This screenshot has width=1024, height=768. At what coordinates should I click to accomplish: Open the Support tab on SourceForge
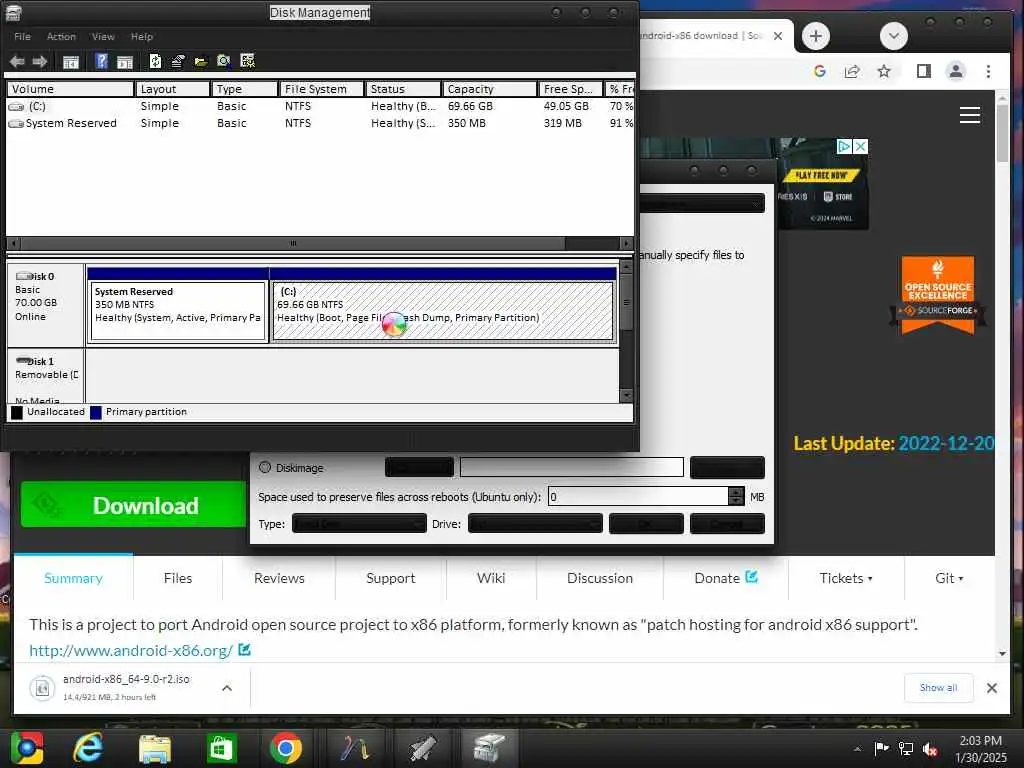click(391, 578)
